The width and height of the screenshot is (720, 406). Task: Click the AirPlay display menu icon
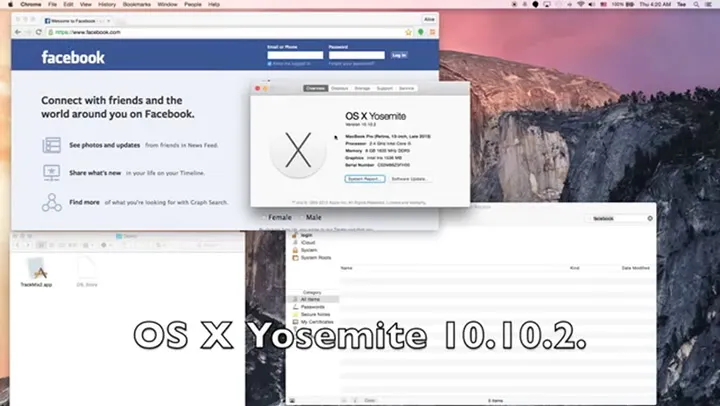point(547,4)
